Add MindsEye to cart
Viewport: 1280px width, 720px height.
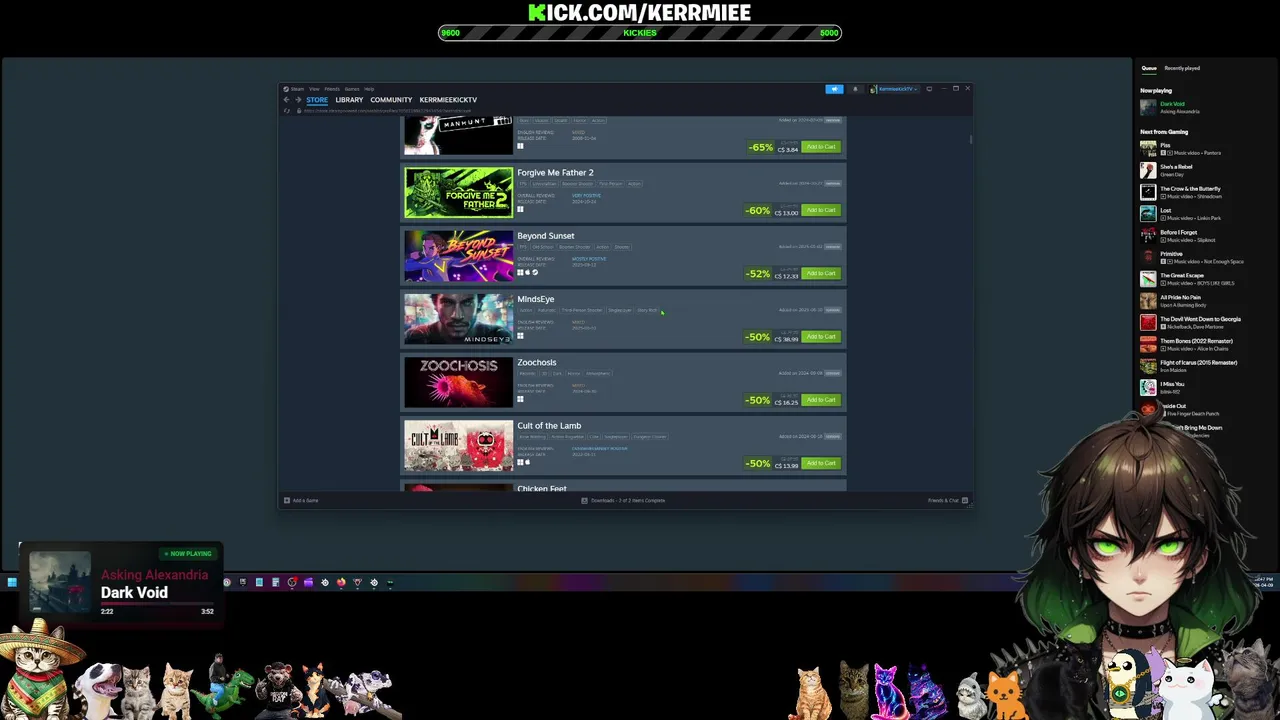[x=821, y=337]
